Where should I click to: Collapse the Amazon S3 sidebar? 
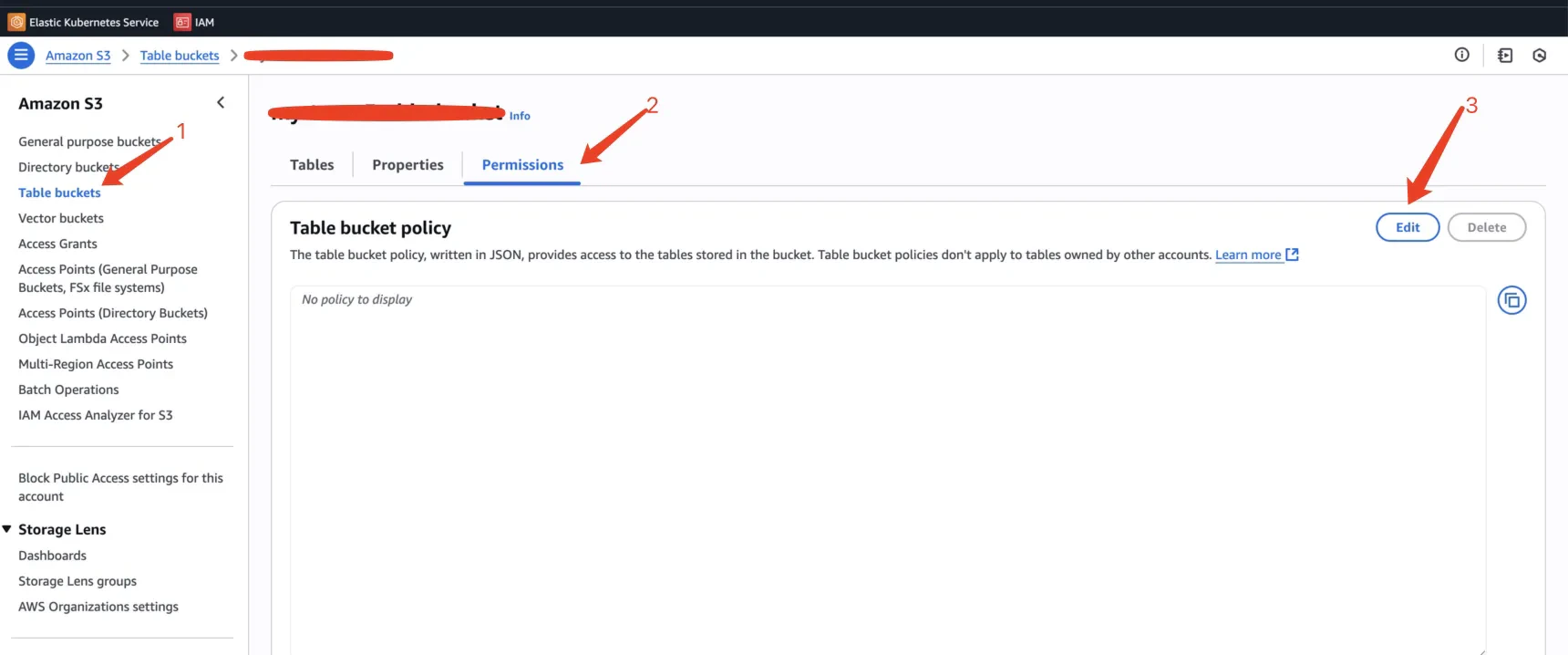coord(221,103)
